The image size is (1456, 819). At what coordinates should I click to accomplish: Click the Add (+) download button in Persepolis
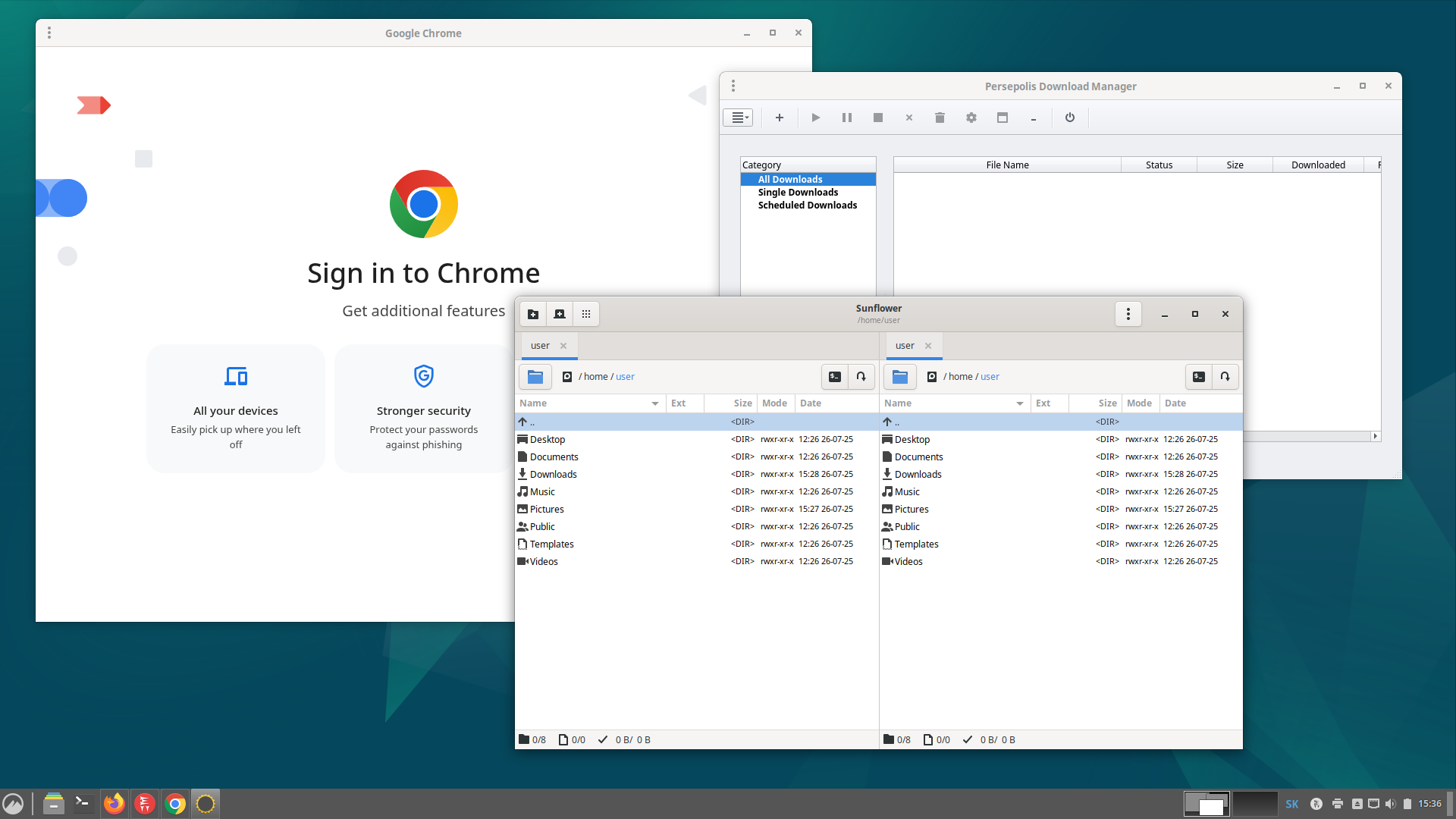point(779,118)
